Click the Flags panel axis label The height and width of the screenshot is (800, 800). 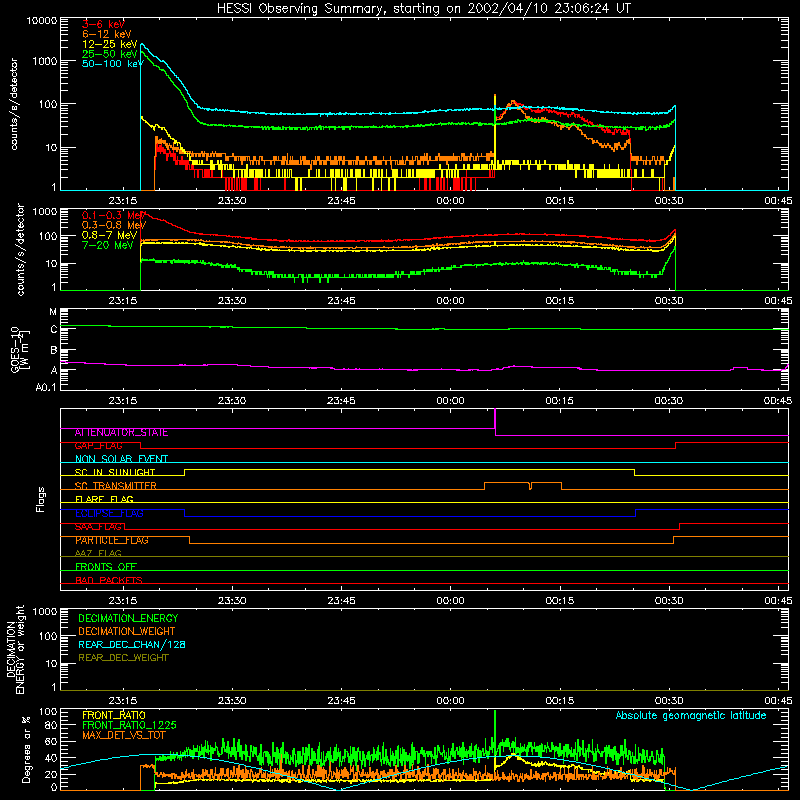41,499
